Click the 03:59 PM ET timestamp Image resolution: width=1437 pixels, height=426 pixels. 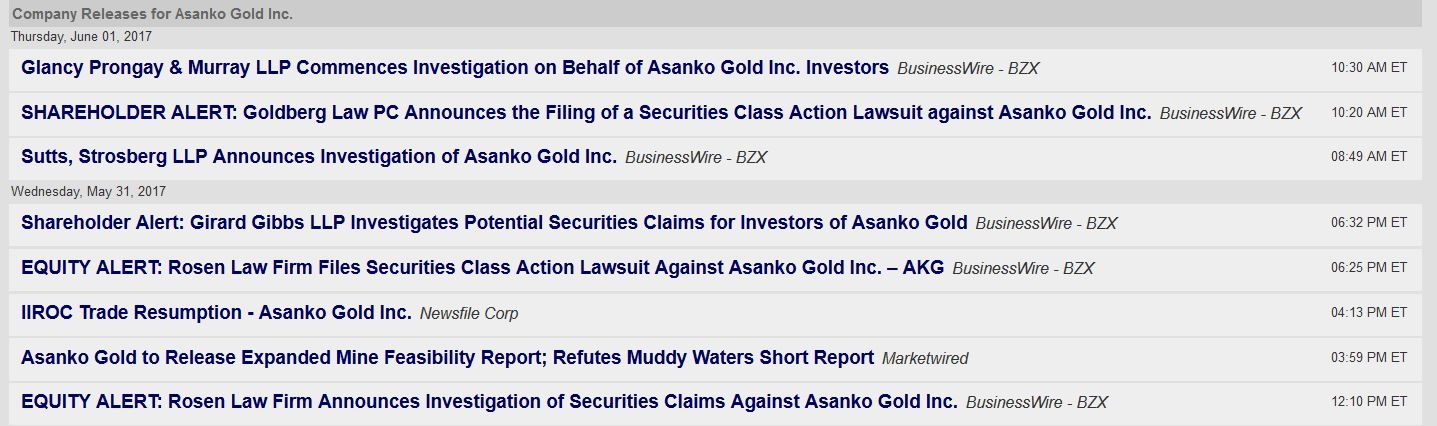1368,357
